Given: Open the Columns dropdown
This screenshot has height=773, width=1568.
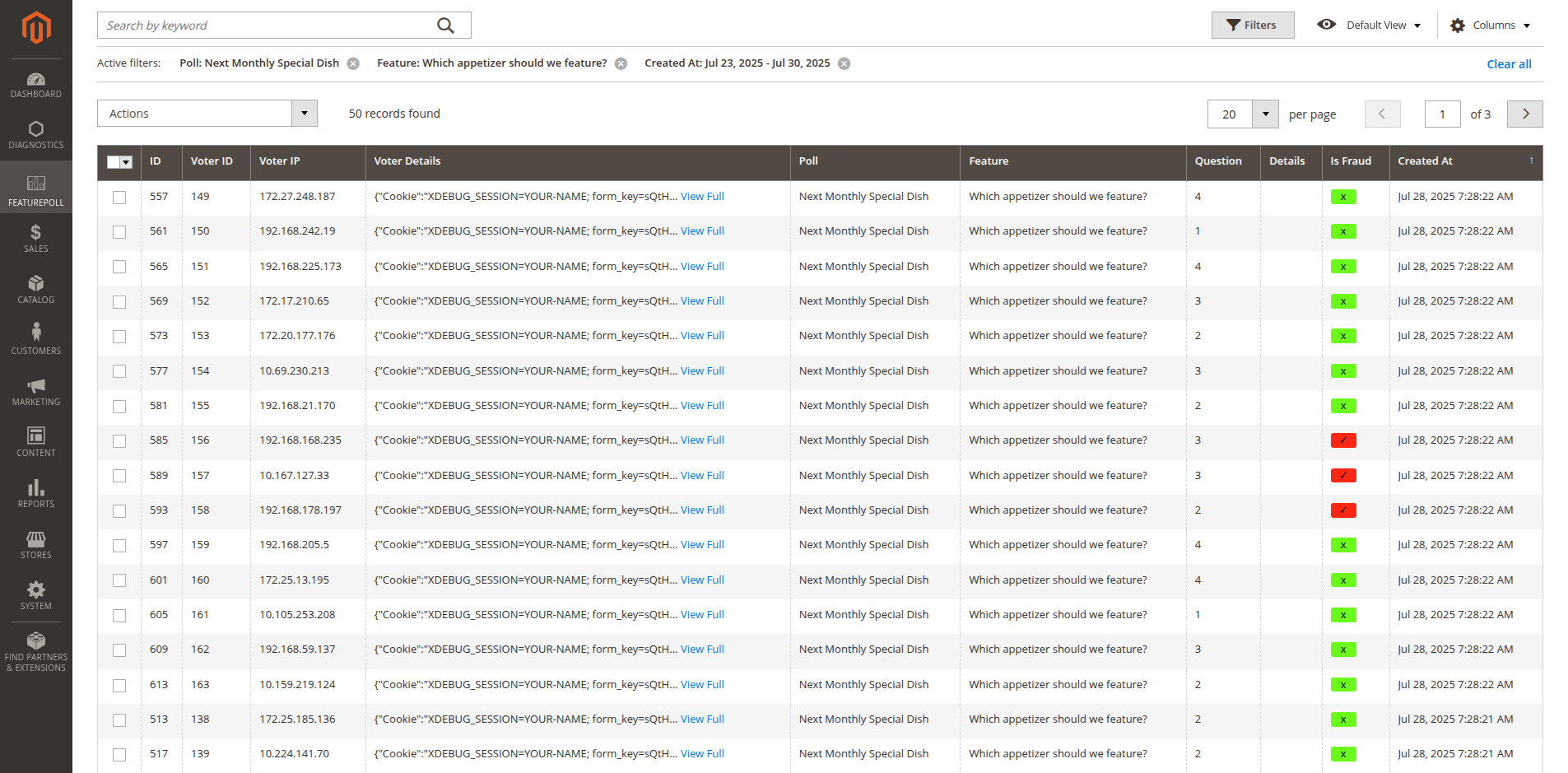Looking at the screenshot, I should 1491,26.
